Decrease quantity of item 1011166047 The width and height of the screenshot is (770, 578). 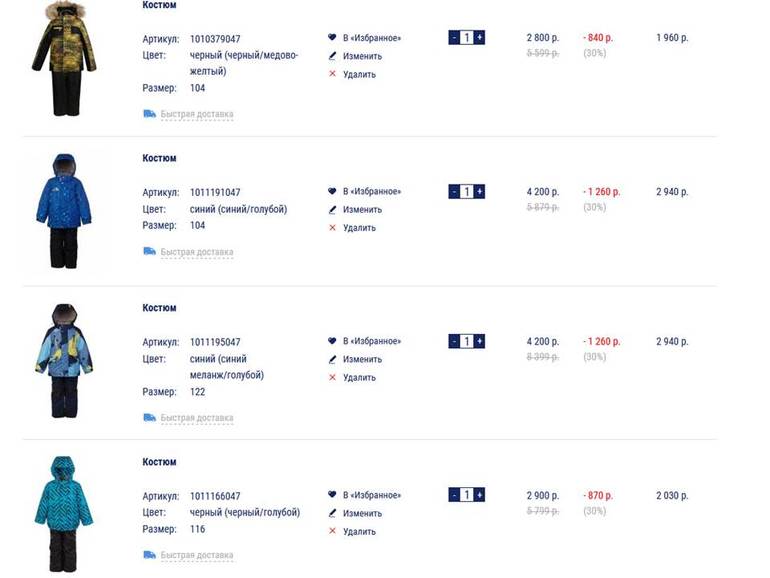[x=454, y=495]
